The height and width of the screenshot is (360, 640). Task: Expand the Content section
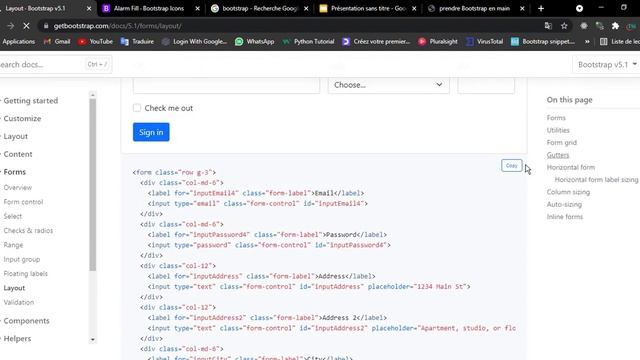pyautogui.click(x=18, y=154)
